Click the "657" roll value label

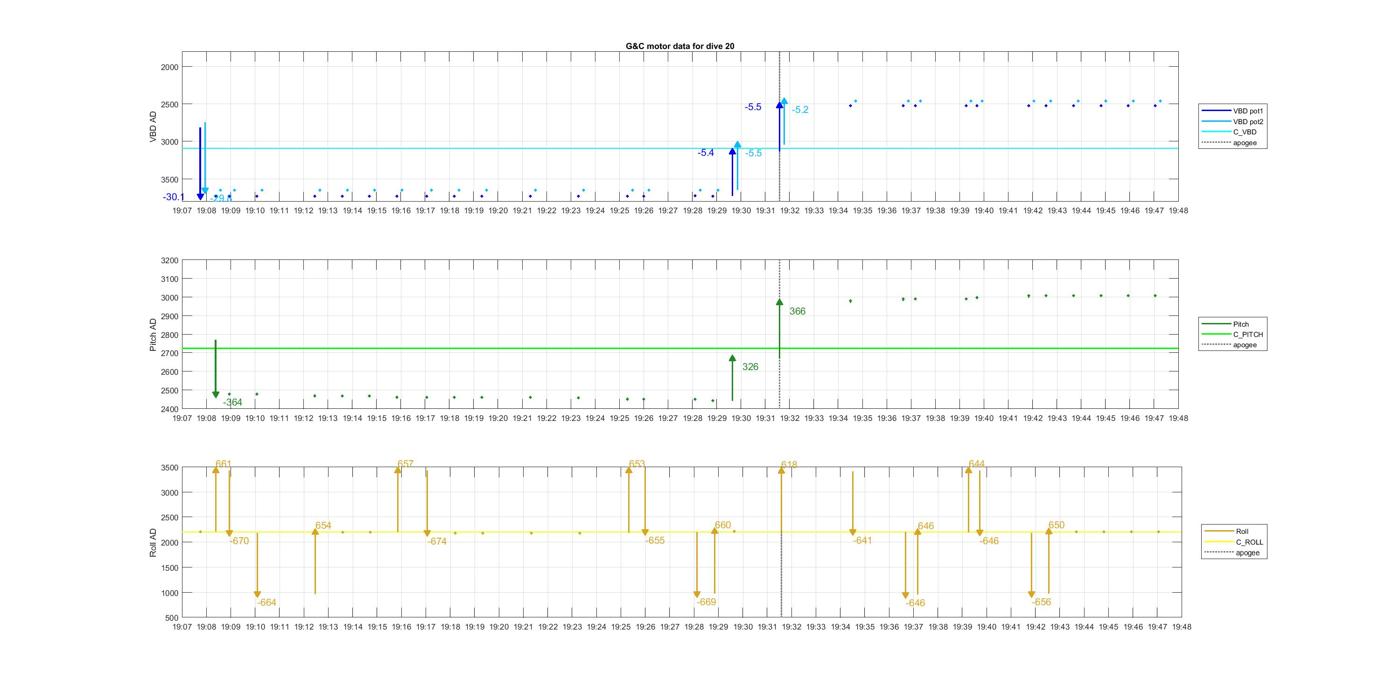pyautogui.click(x=405, y=464)
